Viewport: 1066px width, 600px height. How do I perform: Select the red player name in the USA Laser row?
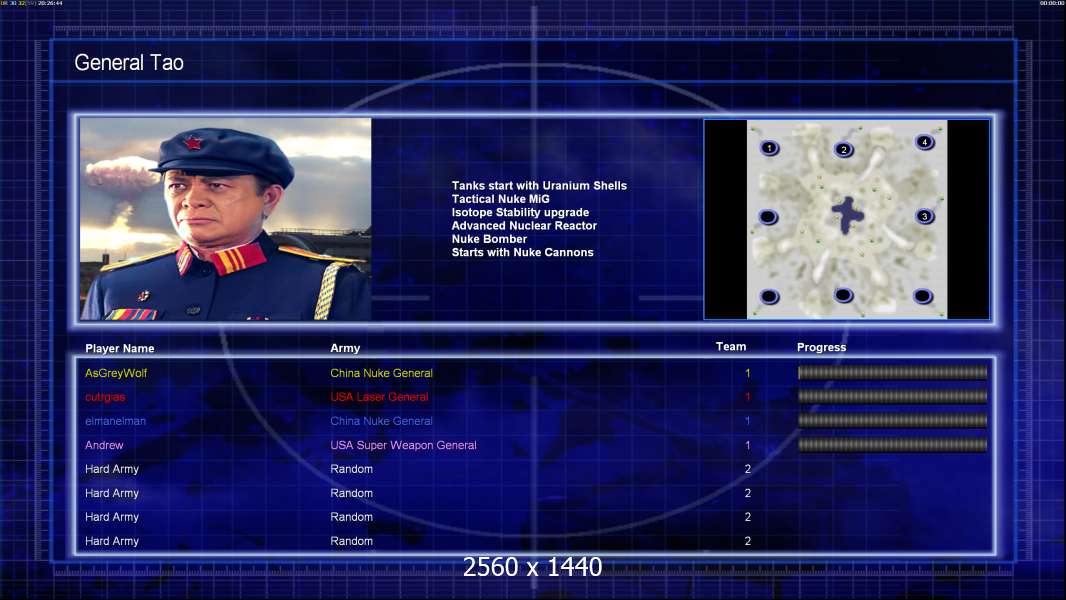point(105,397)
